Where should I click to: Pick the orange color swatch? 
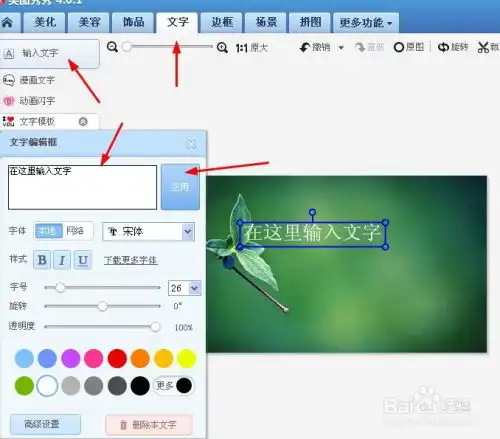coord(140,358)
